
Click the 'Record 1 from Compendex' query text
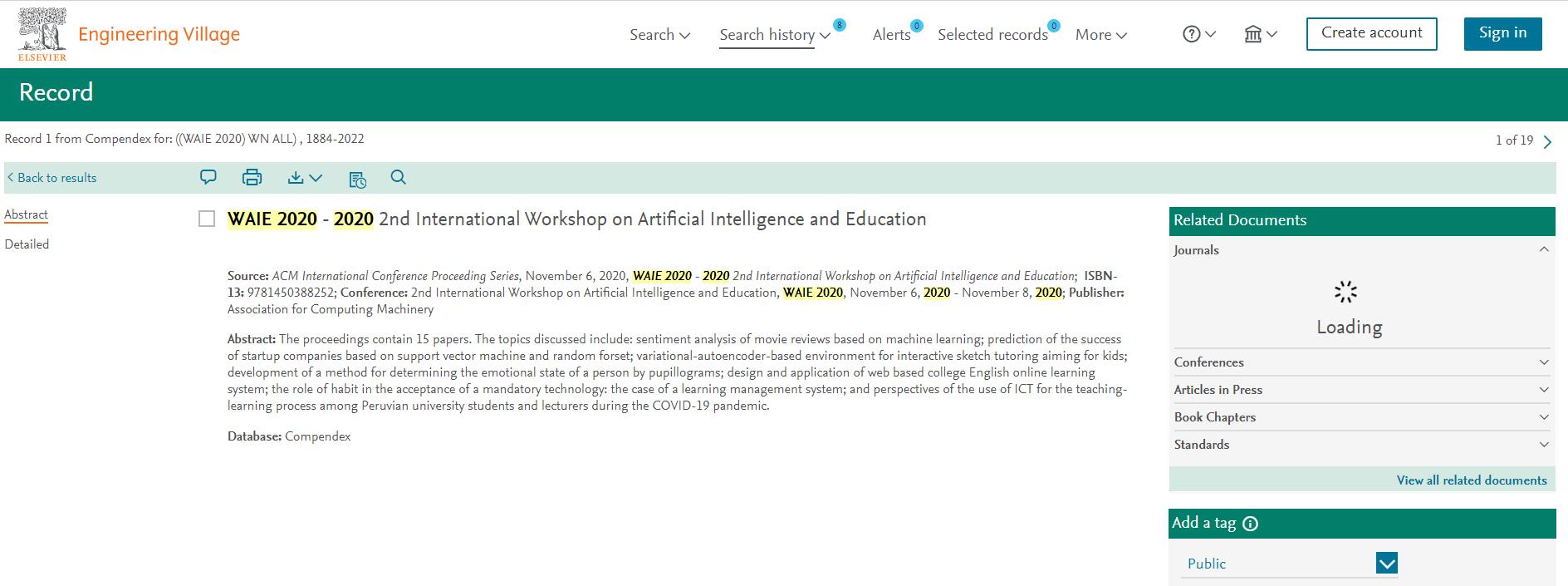[x=184, y=139]
